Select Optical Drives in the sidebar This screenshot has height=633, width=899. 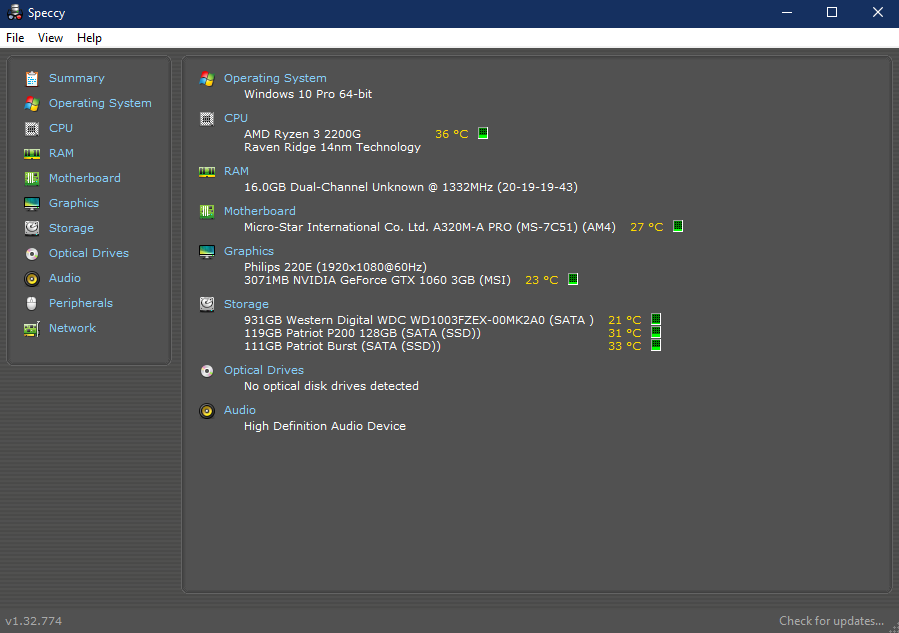pyautogui.click(x=88, y=253)
